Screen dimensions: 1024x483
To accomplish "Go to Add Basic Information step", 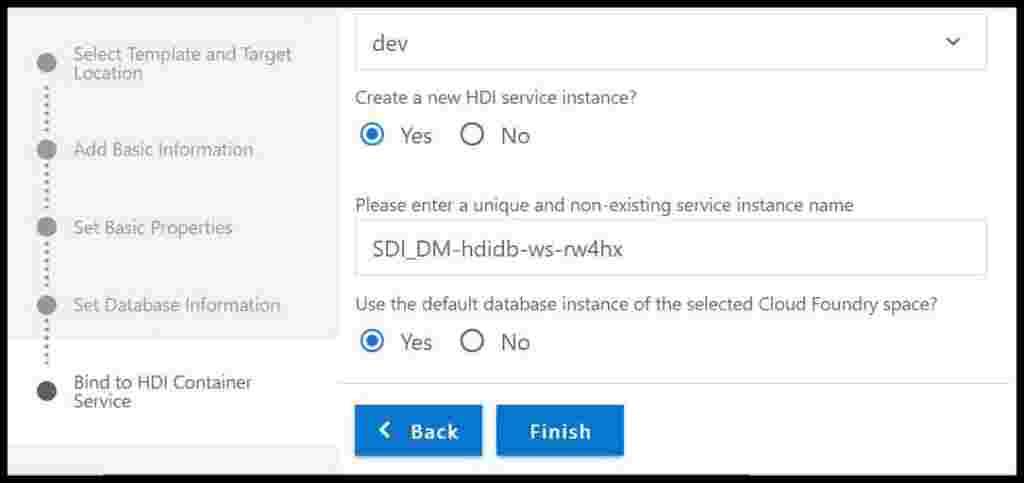I will (x=163, y=149).
